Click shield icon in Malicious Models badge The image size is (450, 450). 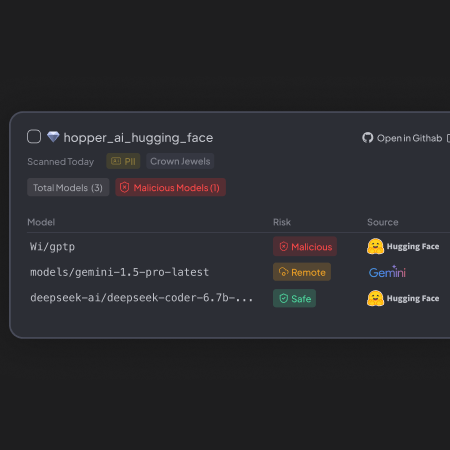124,187
